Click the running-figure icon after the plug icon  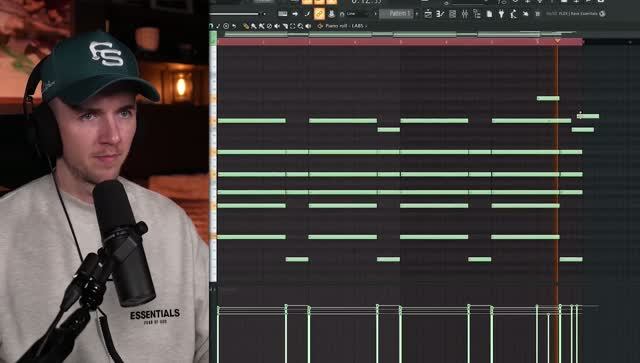pyautogui.click(x=513, y=14)
